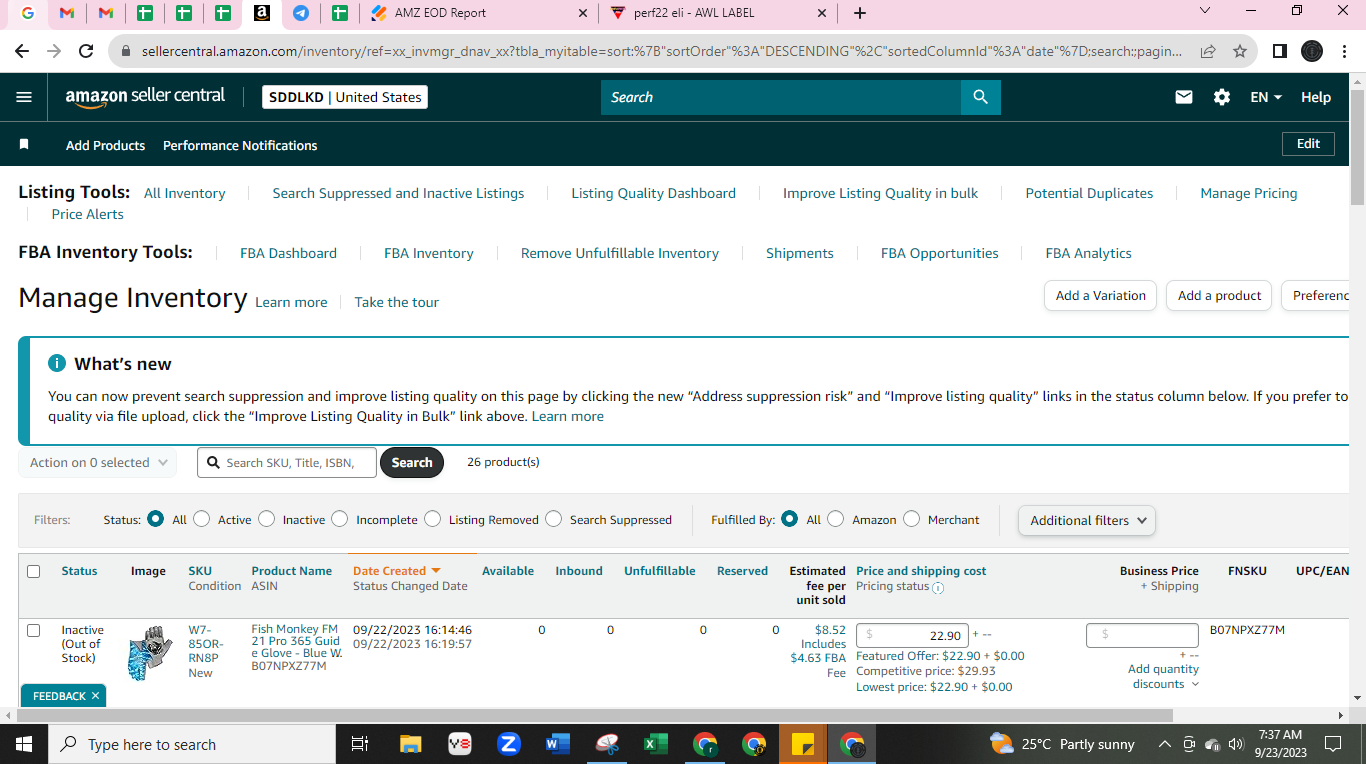Open Sticky Notes from the taskbar

point(803,744)
